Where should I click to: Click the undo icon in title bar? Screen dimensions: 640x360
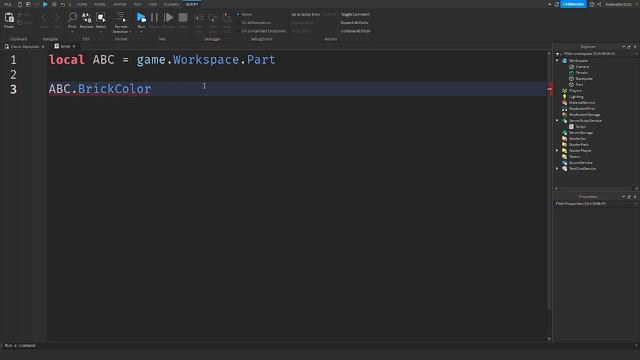point(62,4)
